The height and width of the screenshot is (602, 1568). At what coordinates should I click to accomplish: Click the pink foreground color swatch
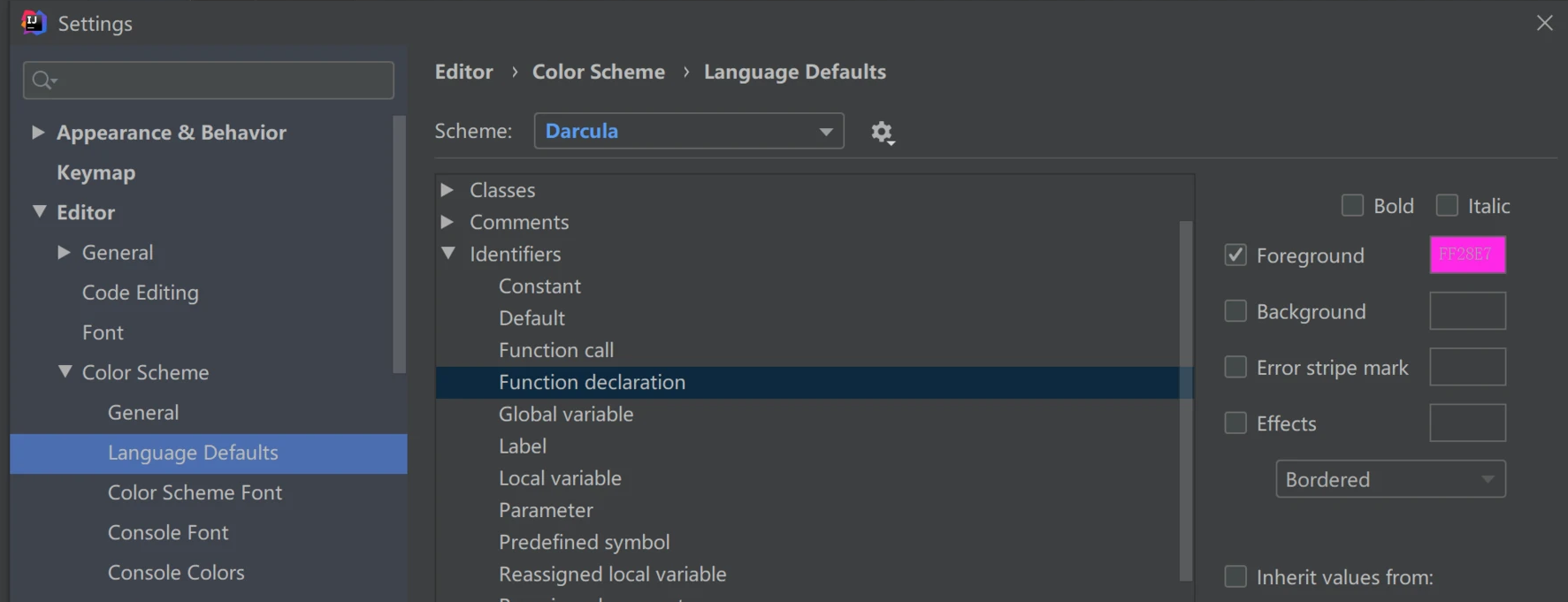click(x=1467, y=255)
